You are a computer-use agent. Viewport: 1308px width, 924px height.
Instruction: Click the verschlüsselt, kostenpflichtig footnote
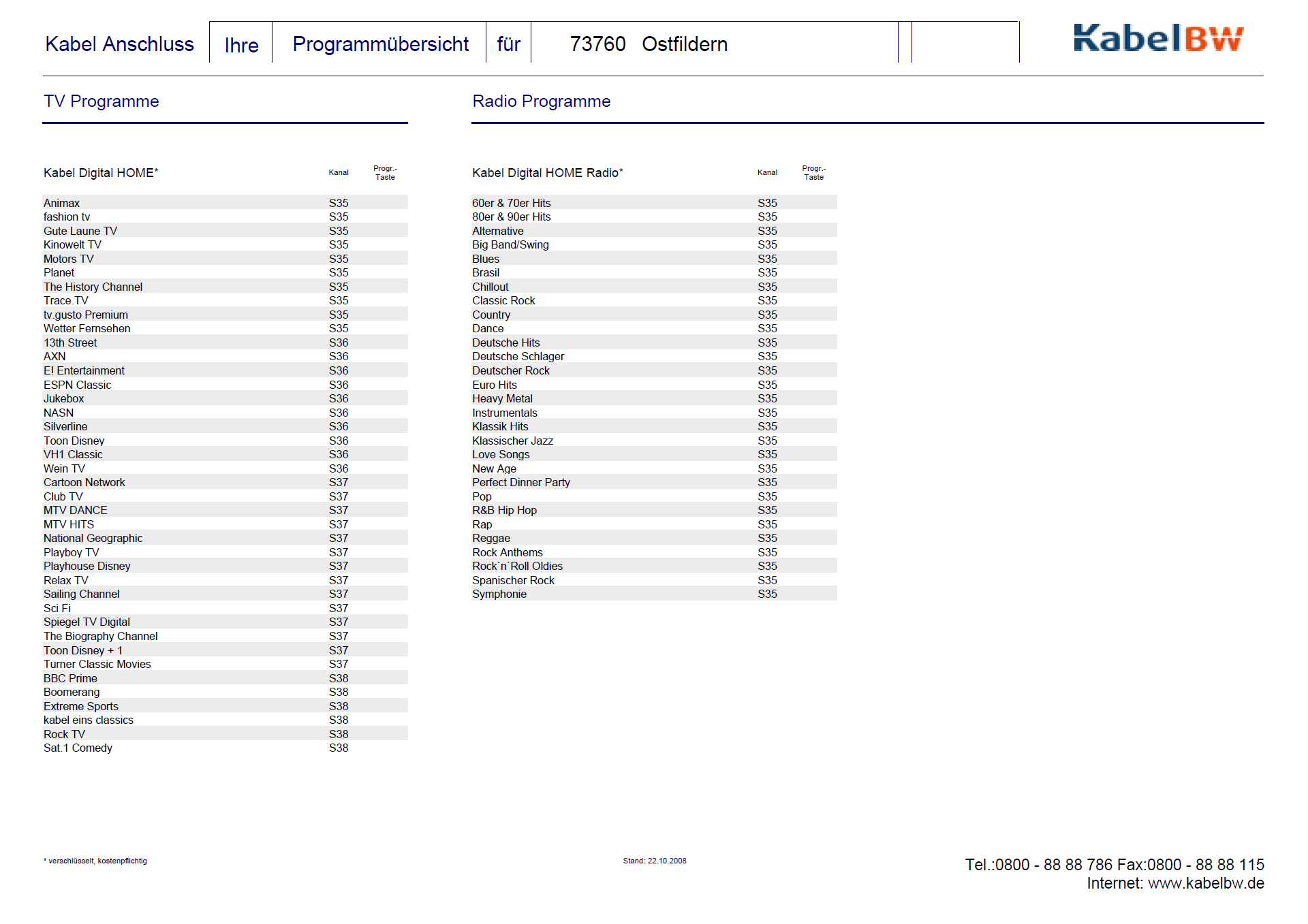click(96, 861)
